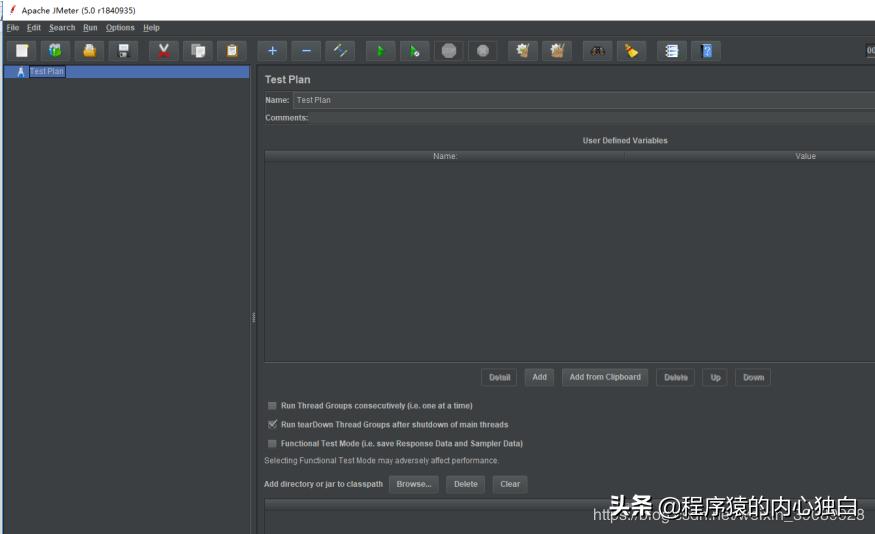This screenshot has width=875, height=534.
Task: Clear results with Clear icon
Action: click(x=523, y=51)
